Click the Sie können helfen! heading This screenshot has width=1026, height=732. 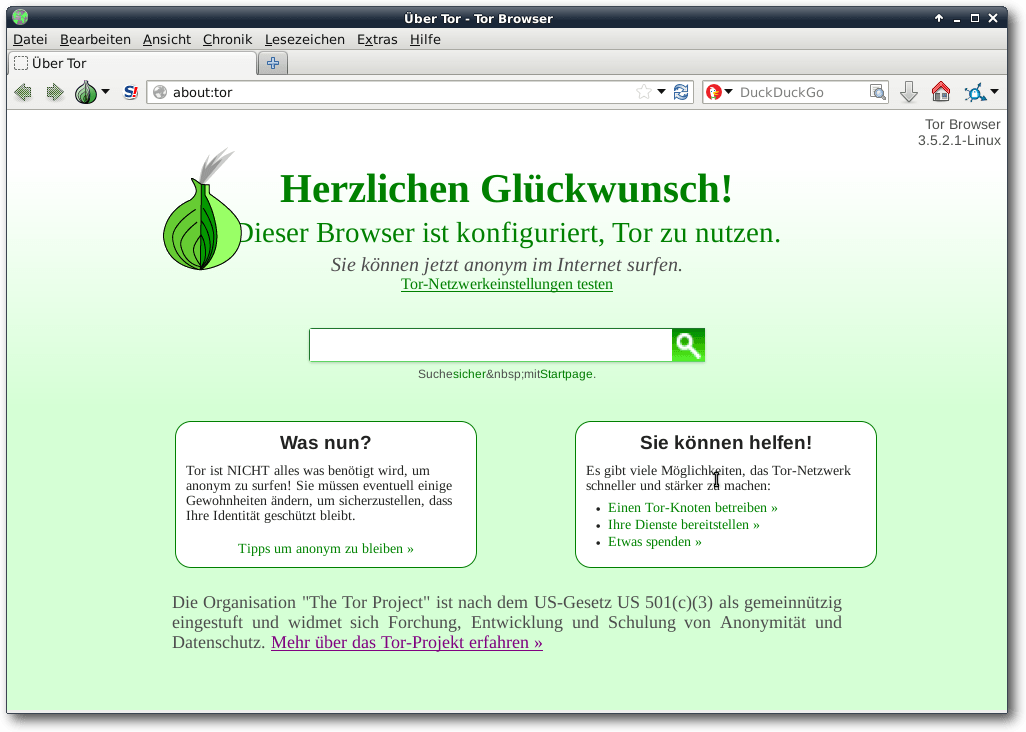click(x=726, y=443)
